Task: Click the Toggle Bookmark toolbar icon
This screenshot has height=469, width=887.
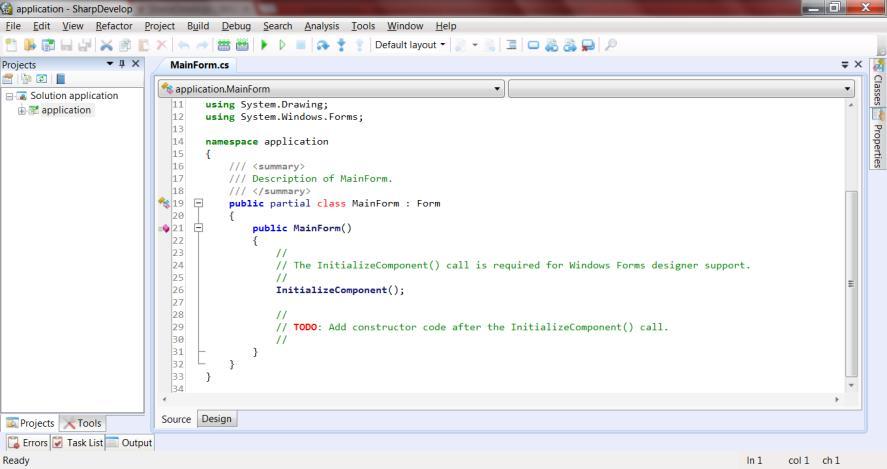Action: tap(533, 45)
